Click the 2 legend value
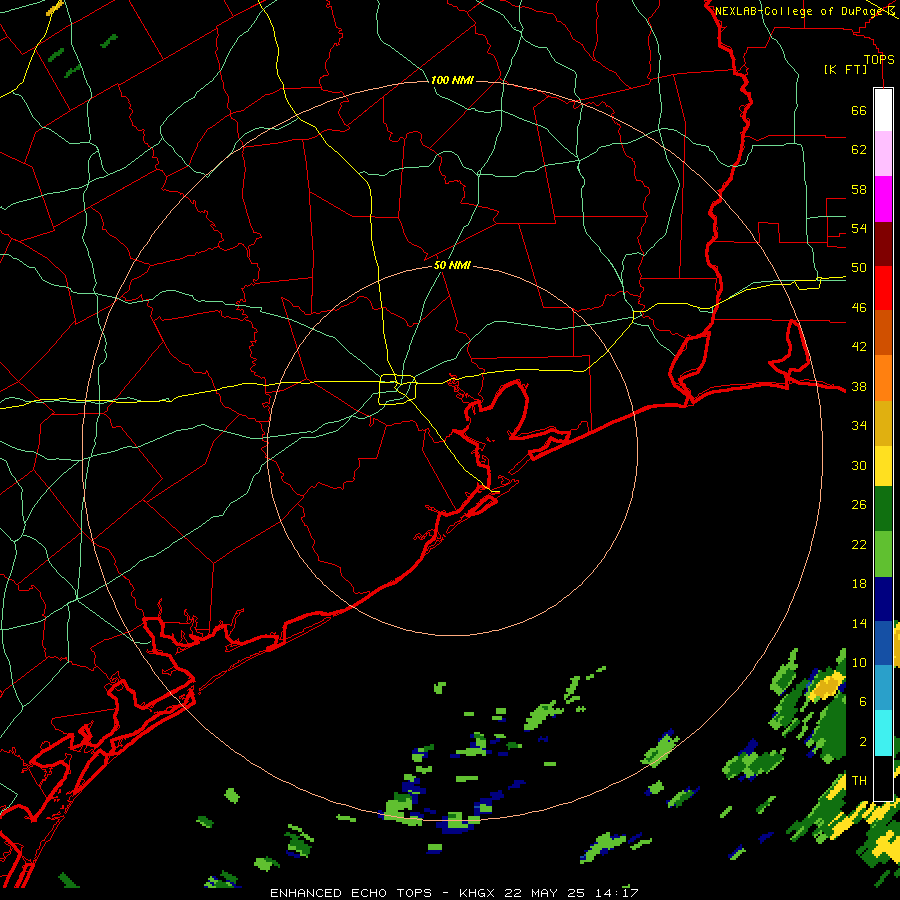 tap(863, 742)
